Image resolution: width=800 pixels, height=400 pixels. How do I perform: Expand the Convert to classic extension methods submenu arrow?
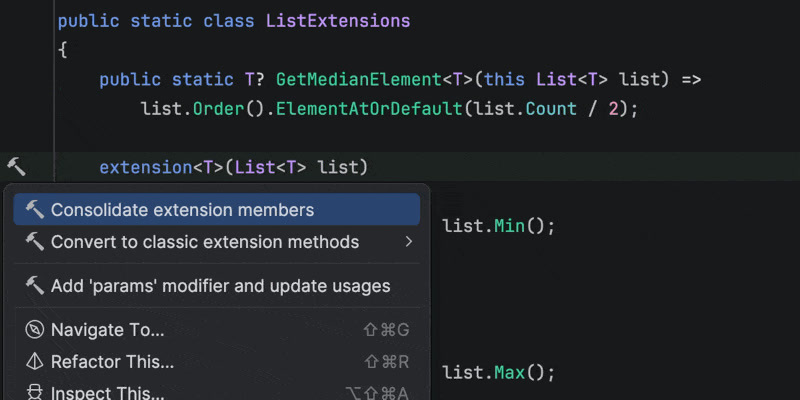(408, 242)
